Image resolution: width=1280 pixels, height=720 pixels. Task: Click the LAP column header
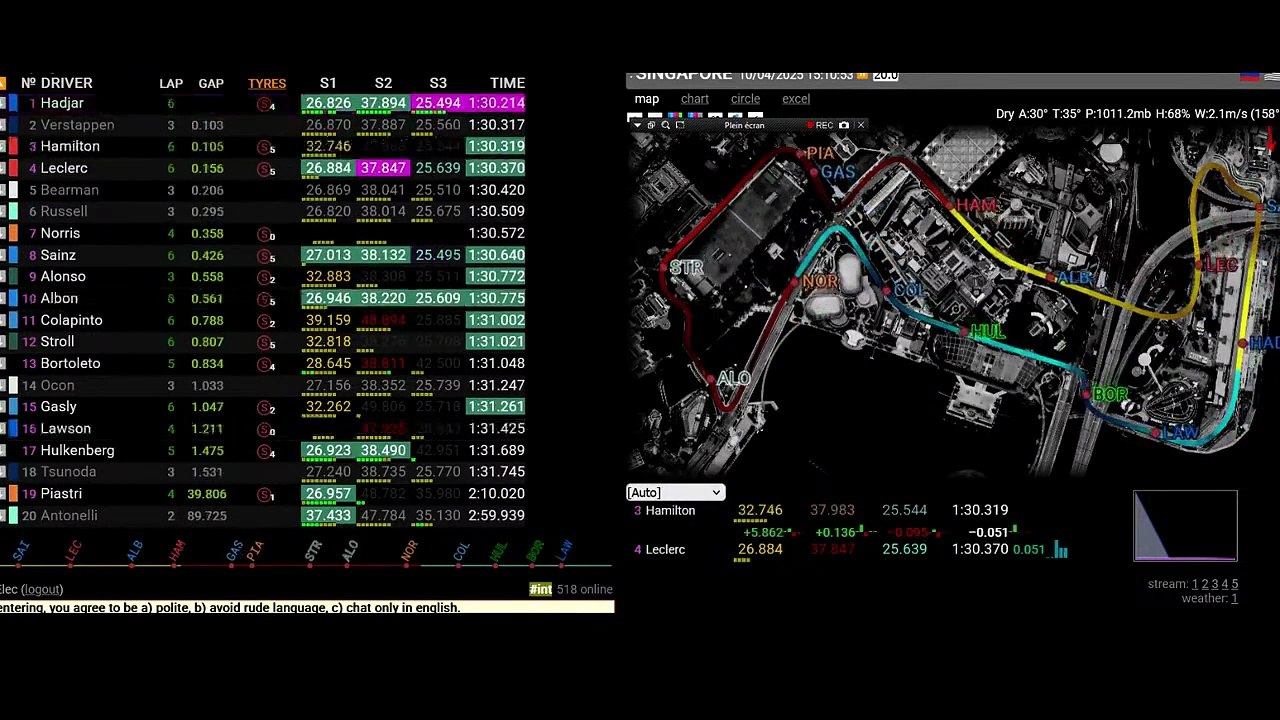pyautogui.click(x=171, y=83)
